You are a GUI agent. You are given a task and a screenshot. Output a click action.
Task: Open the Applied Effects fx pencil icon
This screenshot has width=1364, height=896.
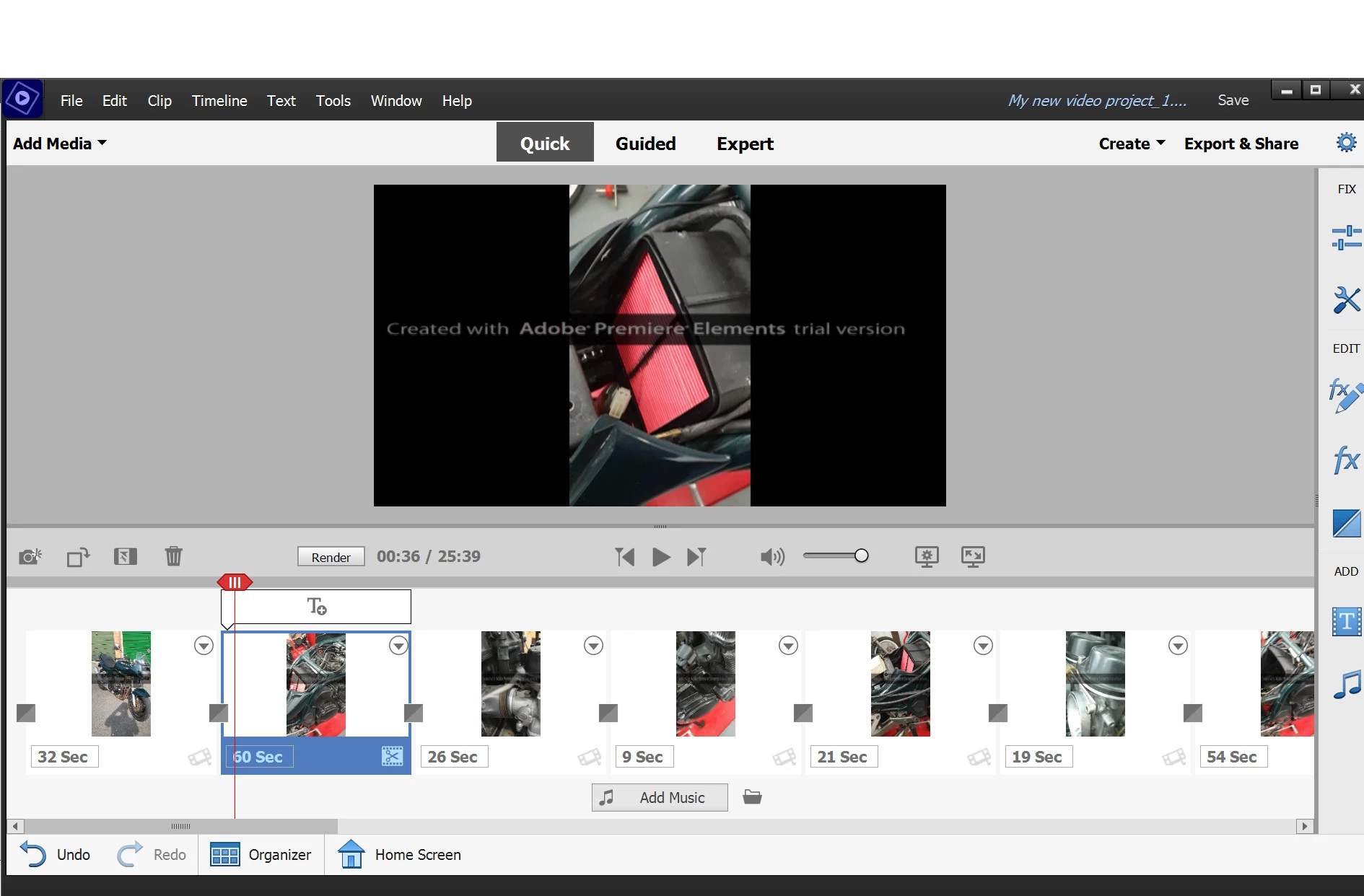click(x=1346, y=395)
